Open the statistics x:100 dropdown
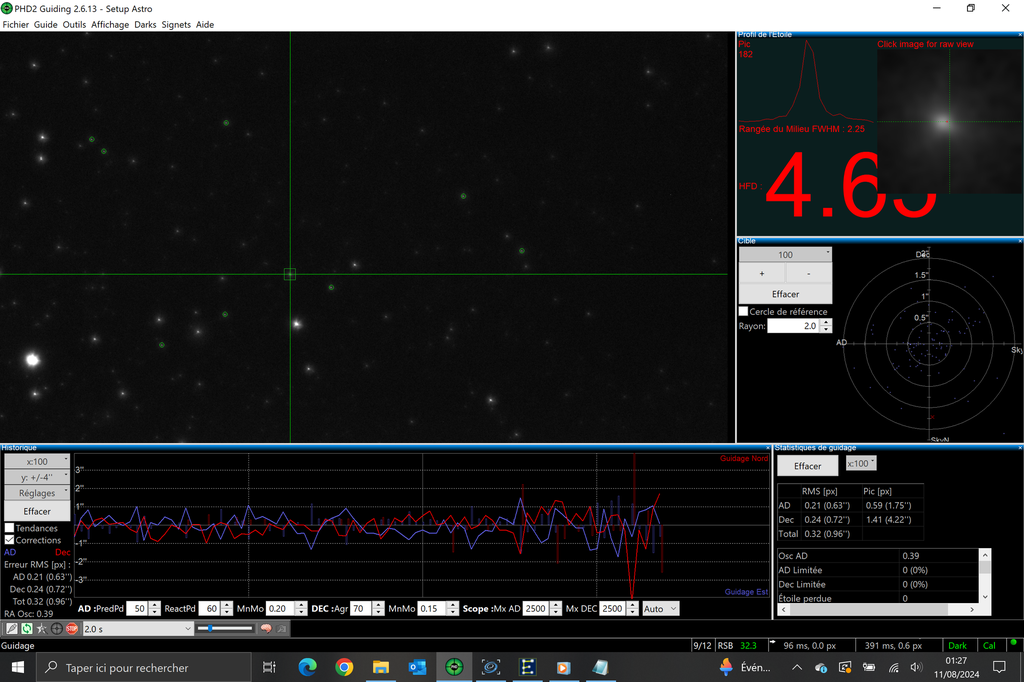 [x=861, y=463]
